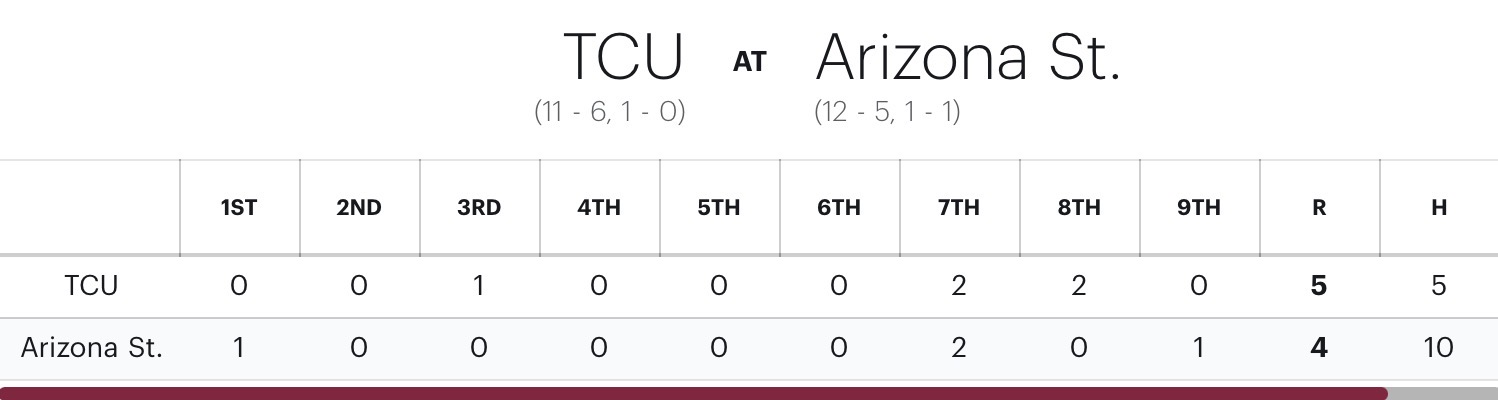Viewport: 1498px width, 400px height.
Task: Click the Arizona St. team heading
Action: (967, 56)
